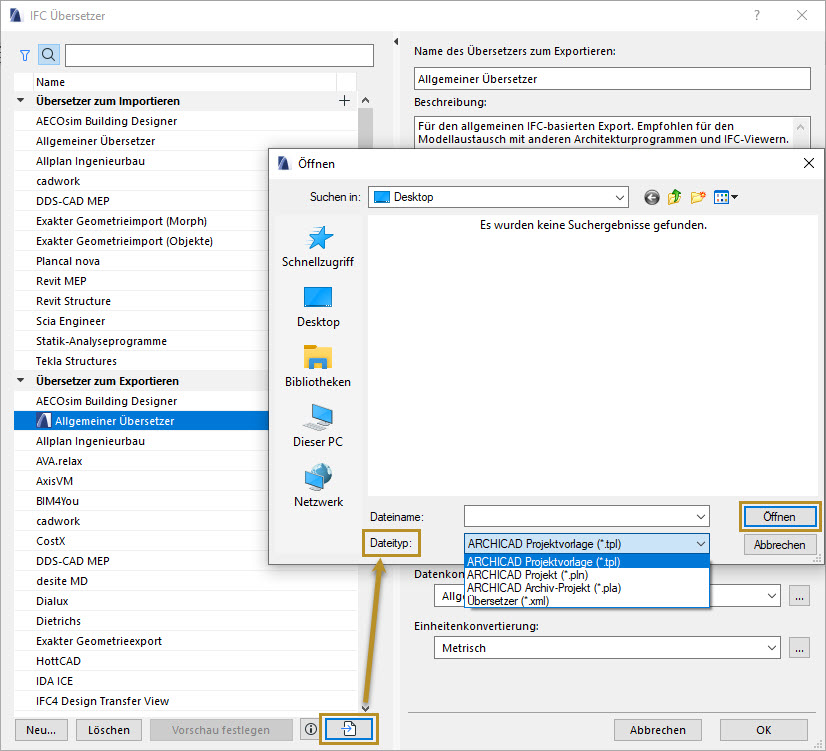
Task: Add a new import translator with plus icon
Action: click(344, 101)
